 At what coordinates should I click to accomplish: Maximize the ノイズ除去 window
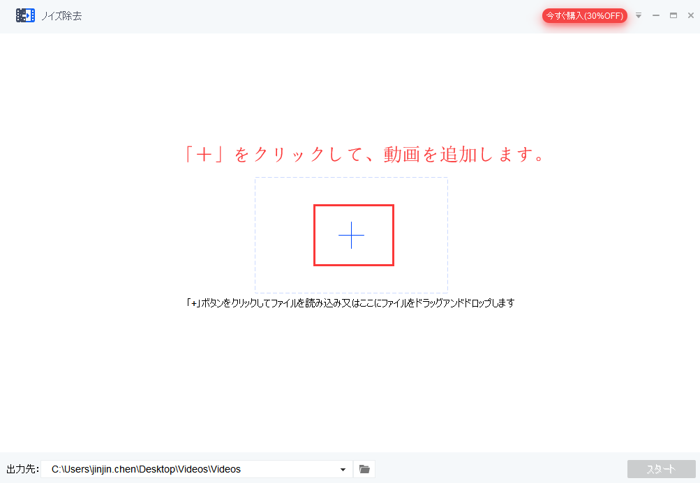(x=673, y=16)
